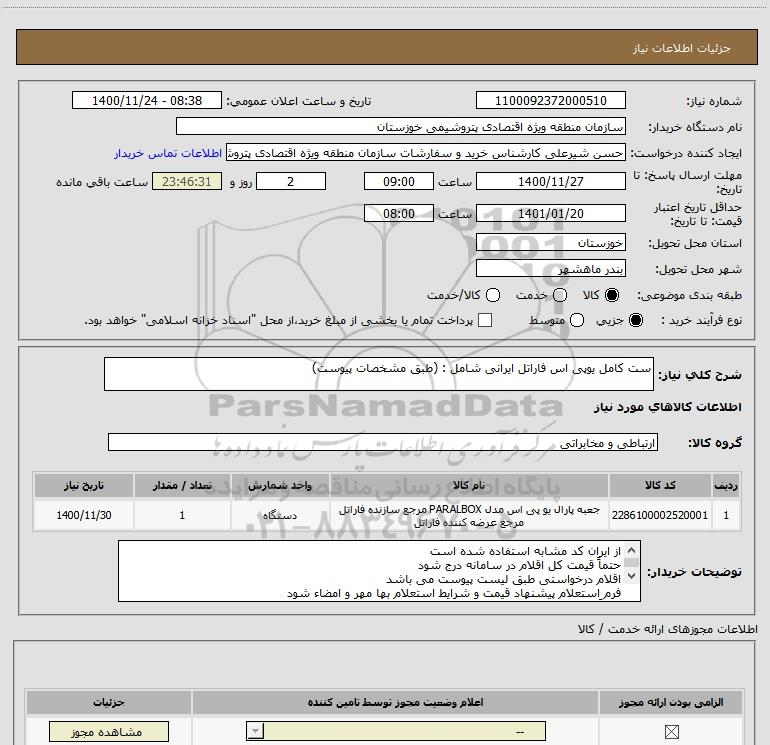Screen dimensions: 770x745
Task: Click the response deadline time 09:00
Action: pyautogui.click(x=399, y=181)
